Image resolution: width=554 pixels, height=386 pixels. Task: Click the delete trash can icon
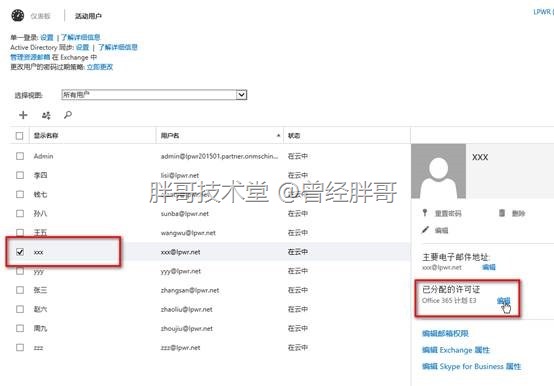[x=502, y=213]
